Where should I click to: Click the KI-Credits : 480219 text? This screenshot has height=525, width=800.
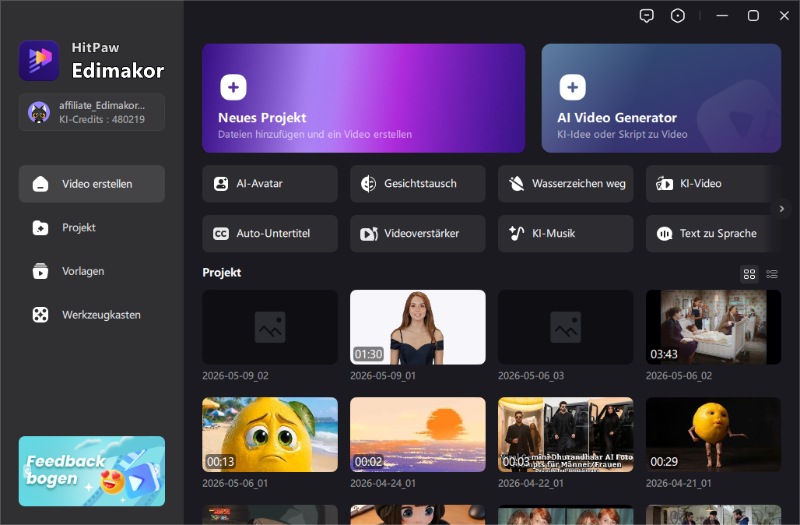click(102, 119)
